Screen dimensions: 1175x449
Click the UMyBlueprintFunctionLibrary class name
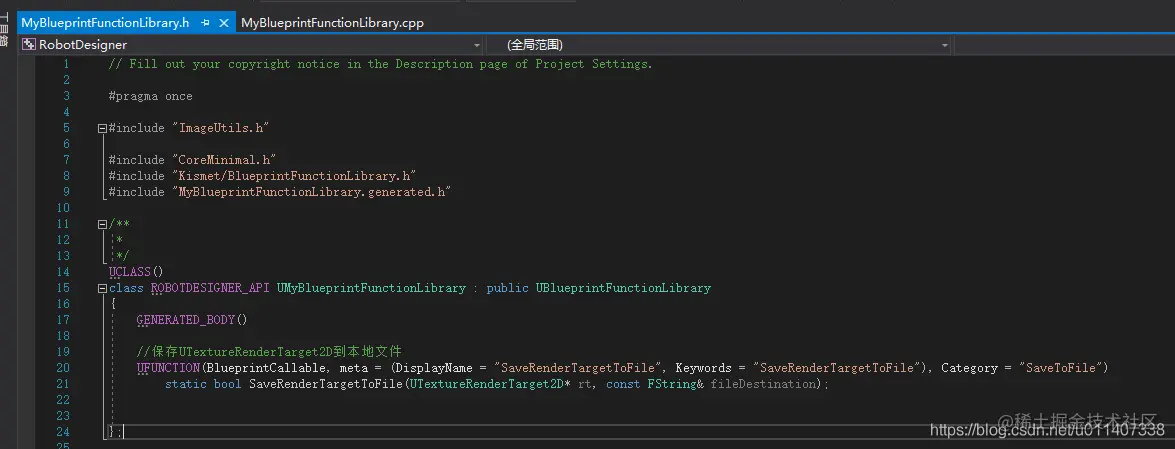(371, 288)
